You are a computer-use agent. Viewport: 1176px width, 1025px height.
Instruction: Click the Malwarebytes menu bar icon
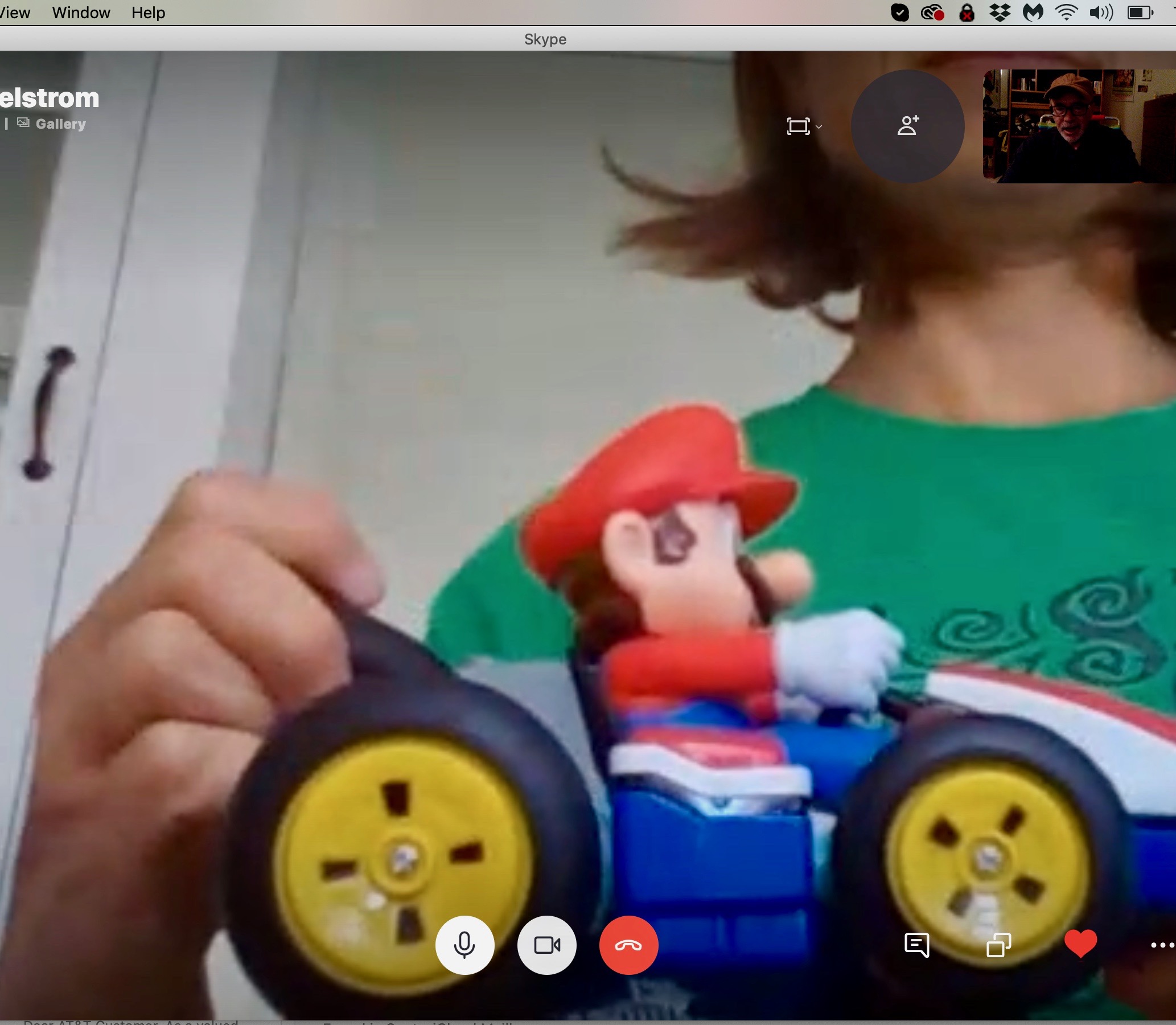point(1033,13)
